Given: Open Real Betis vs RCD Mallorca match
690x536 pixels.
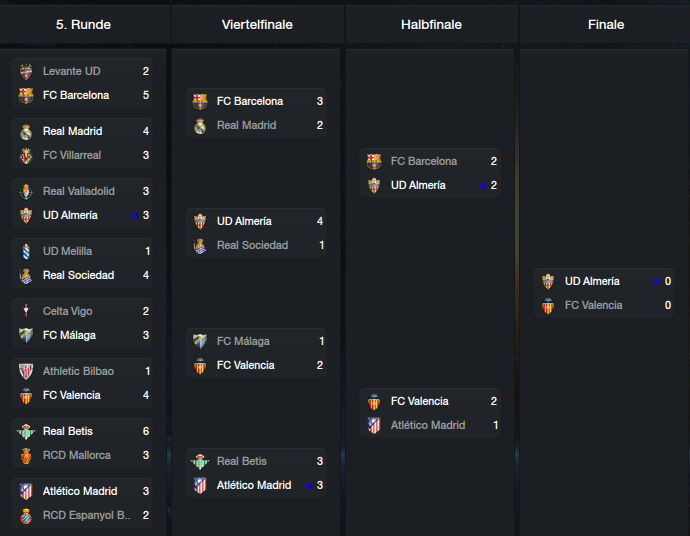Looking at the screenshot, I should coord(82,443).
